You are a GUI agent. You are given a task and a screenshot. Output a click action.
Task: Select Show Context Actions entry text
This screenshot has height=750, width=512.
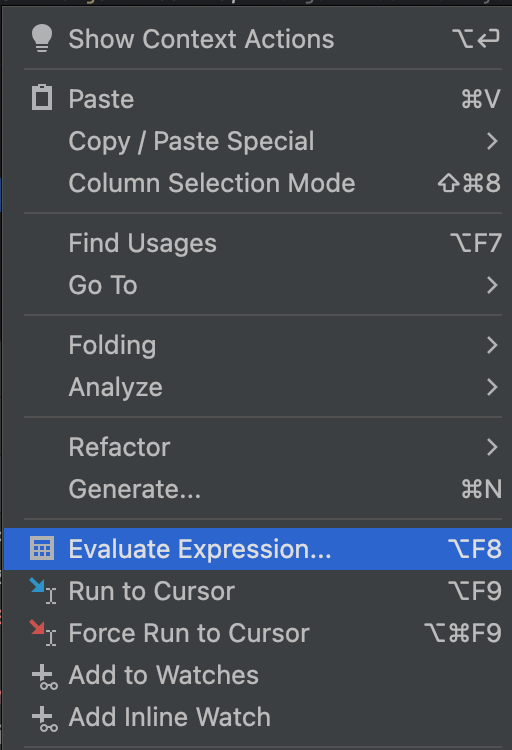pos(201,39)
